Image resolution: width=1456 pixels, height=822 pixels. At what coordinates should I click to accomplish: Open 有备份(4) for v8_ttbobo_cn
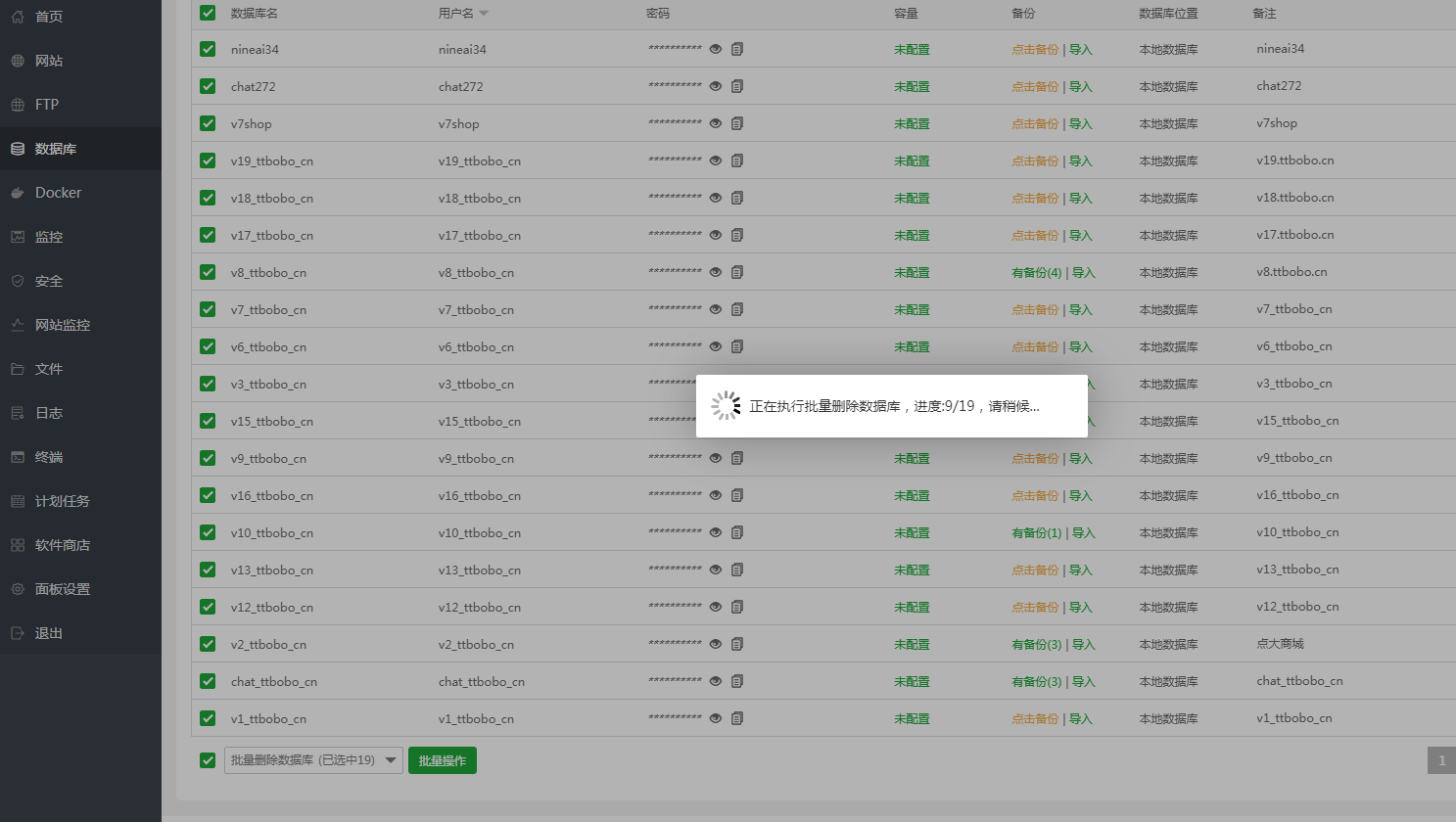[x=1037, y=272]
